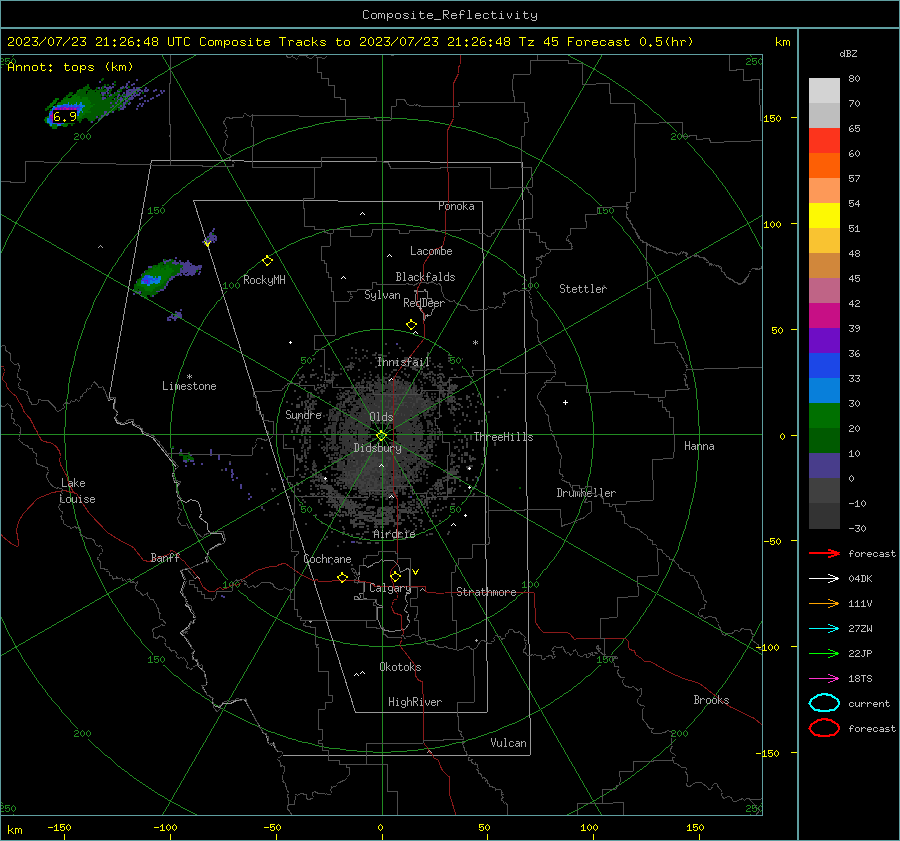Image resolution: width=900 pixels, height=841 pixels.
Task: Click the yellow diamond marker below Cochrane
Action: point(343,577)
